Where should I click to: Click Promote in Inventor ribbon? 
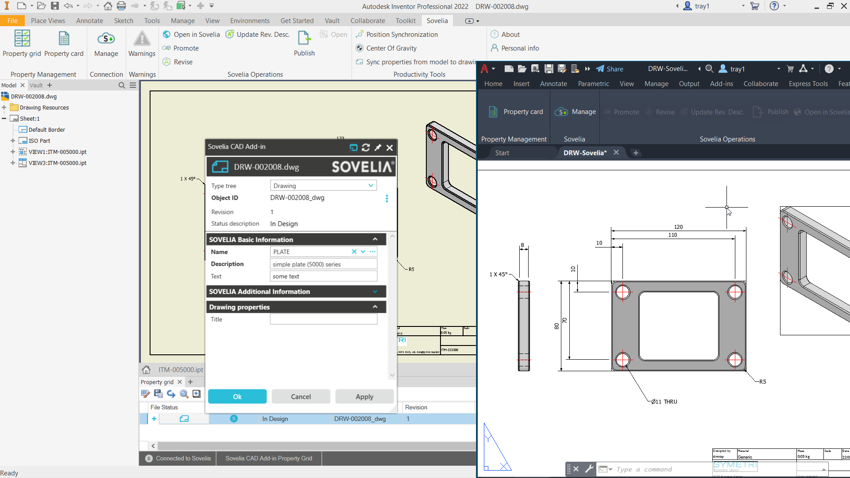click(x=181, y=48)
